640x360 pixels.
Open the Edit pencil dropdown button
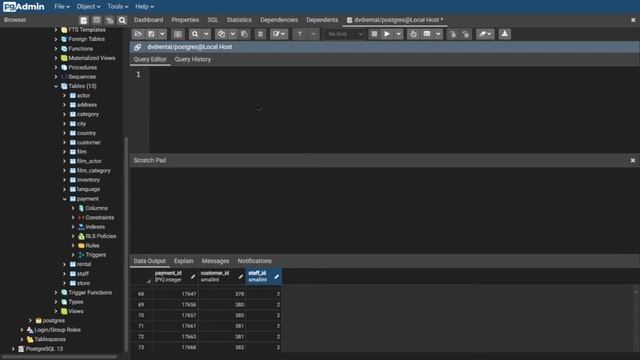279,34
